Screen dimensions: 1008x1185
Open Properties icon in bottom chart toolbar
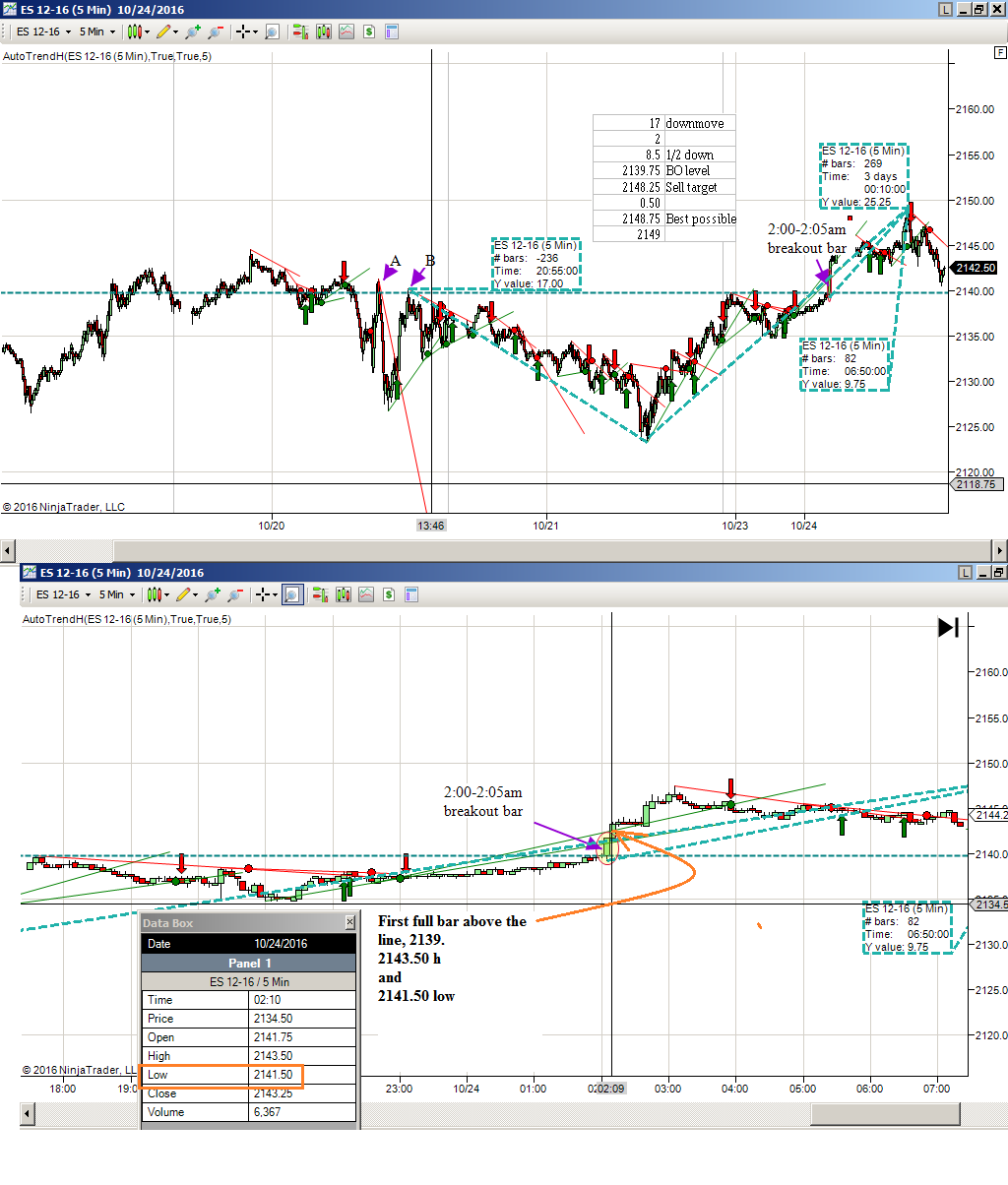(x=412, y=594)
